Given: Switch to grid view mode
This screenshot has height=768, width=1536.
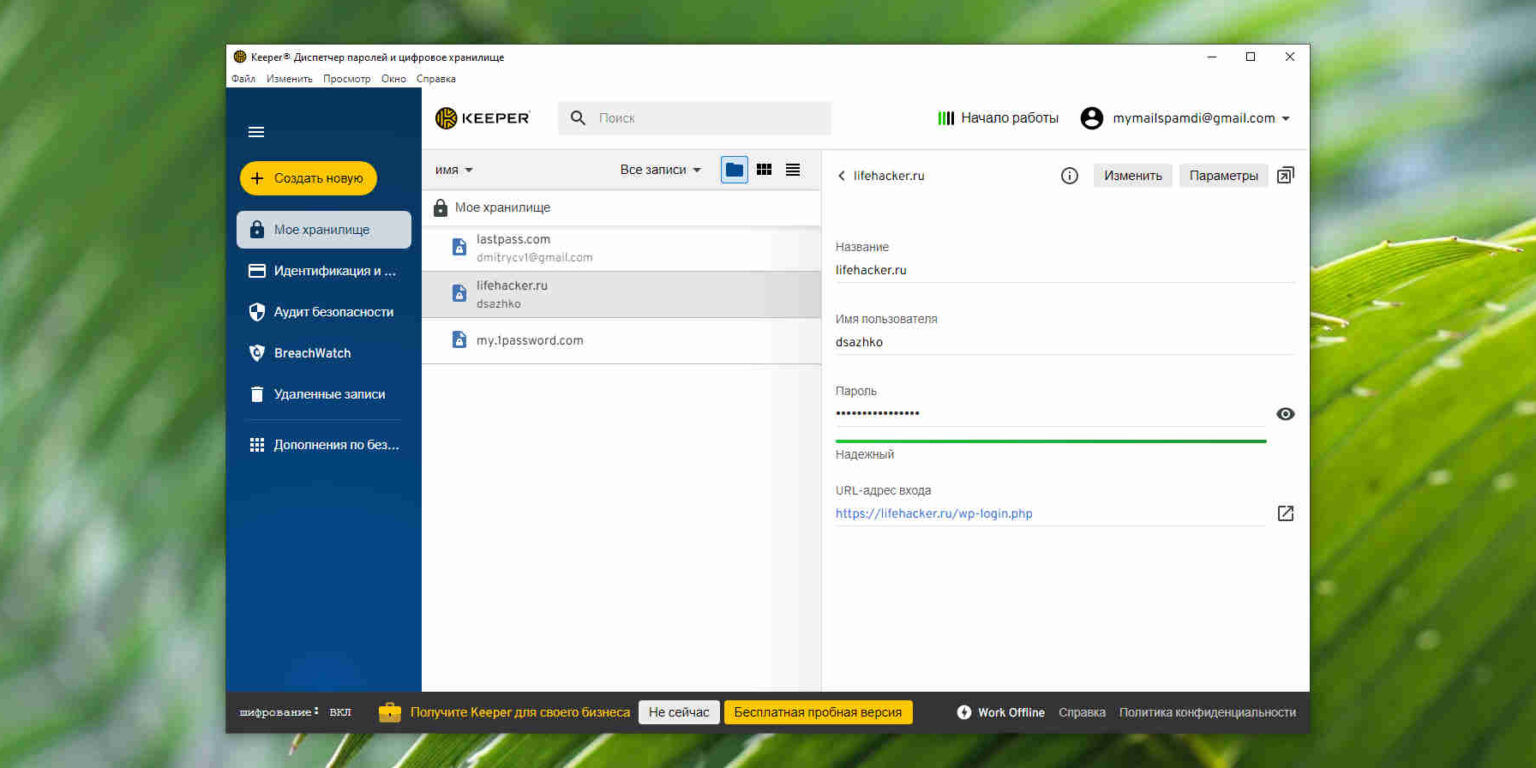Looking at the screenshot, I should click(764, 170).
